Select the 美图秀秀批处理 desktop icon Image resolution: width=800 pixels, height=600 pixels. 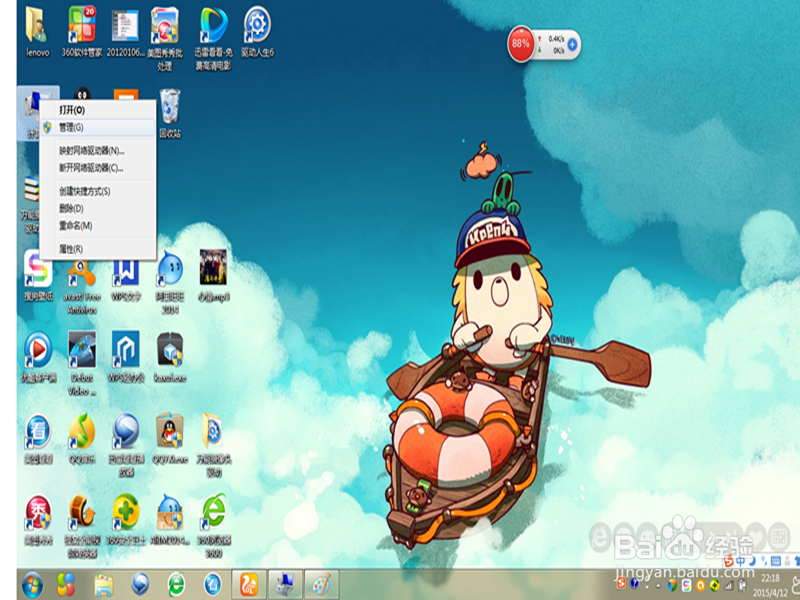[x=165, y=38]
